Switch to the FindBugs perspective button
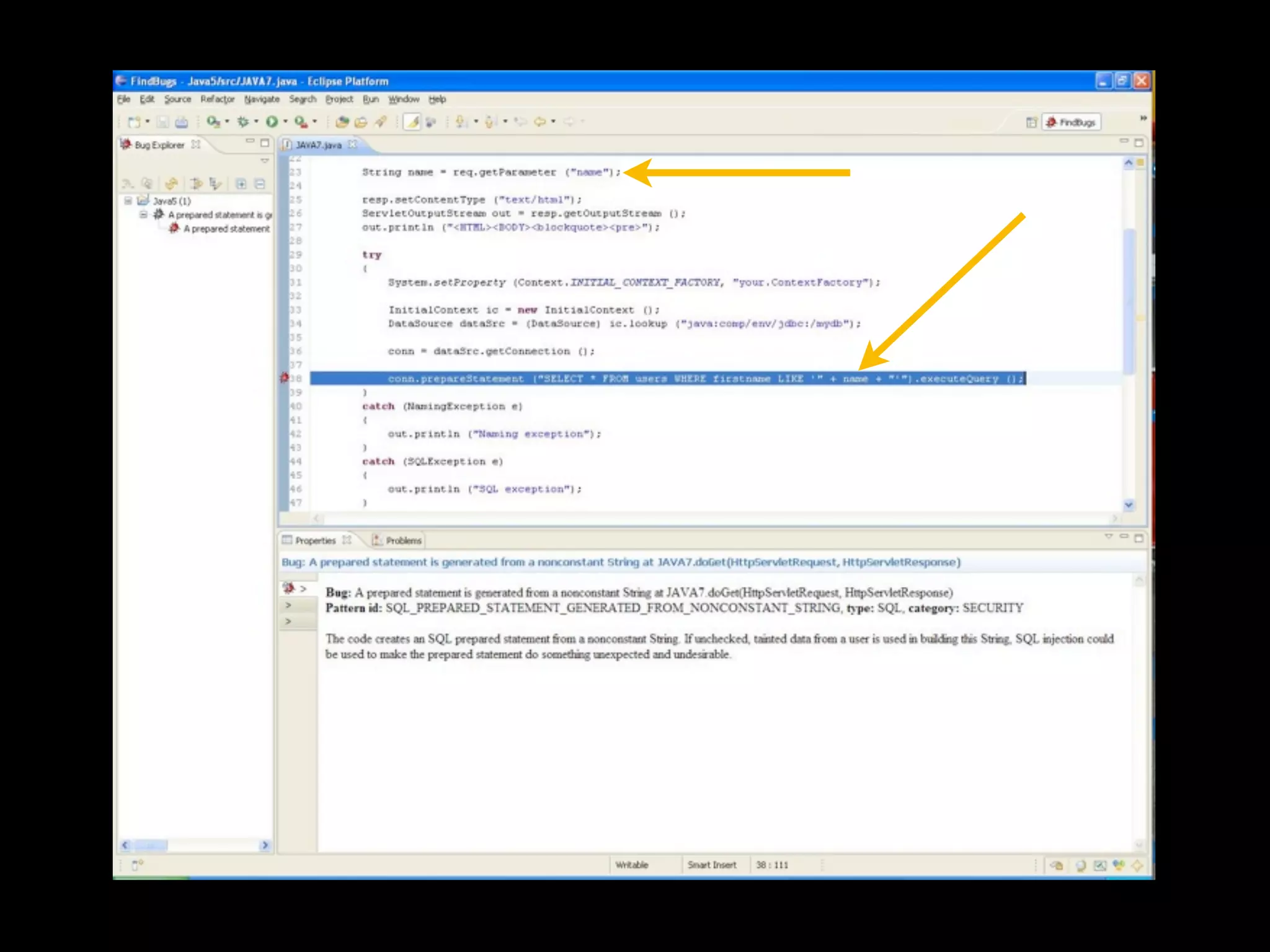The width and height of the screenshot is (1270, 952). tap(1071, 122)
